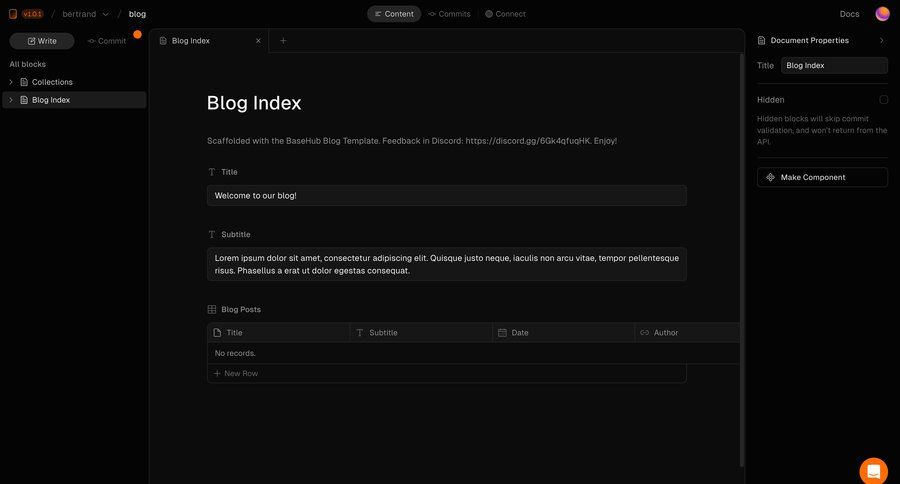The width and height of the screenshot is (900, 484).
Task: Close the Blog Index tab
Action: click(258, 41)
